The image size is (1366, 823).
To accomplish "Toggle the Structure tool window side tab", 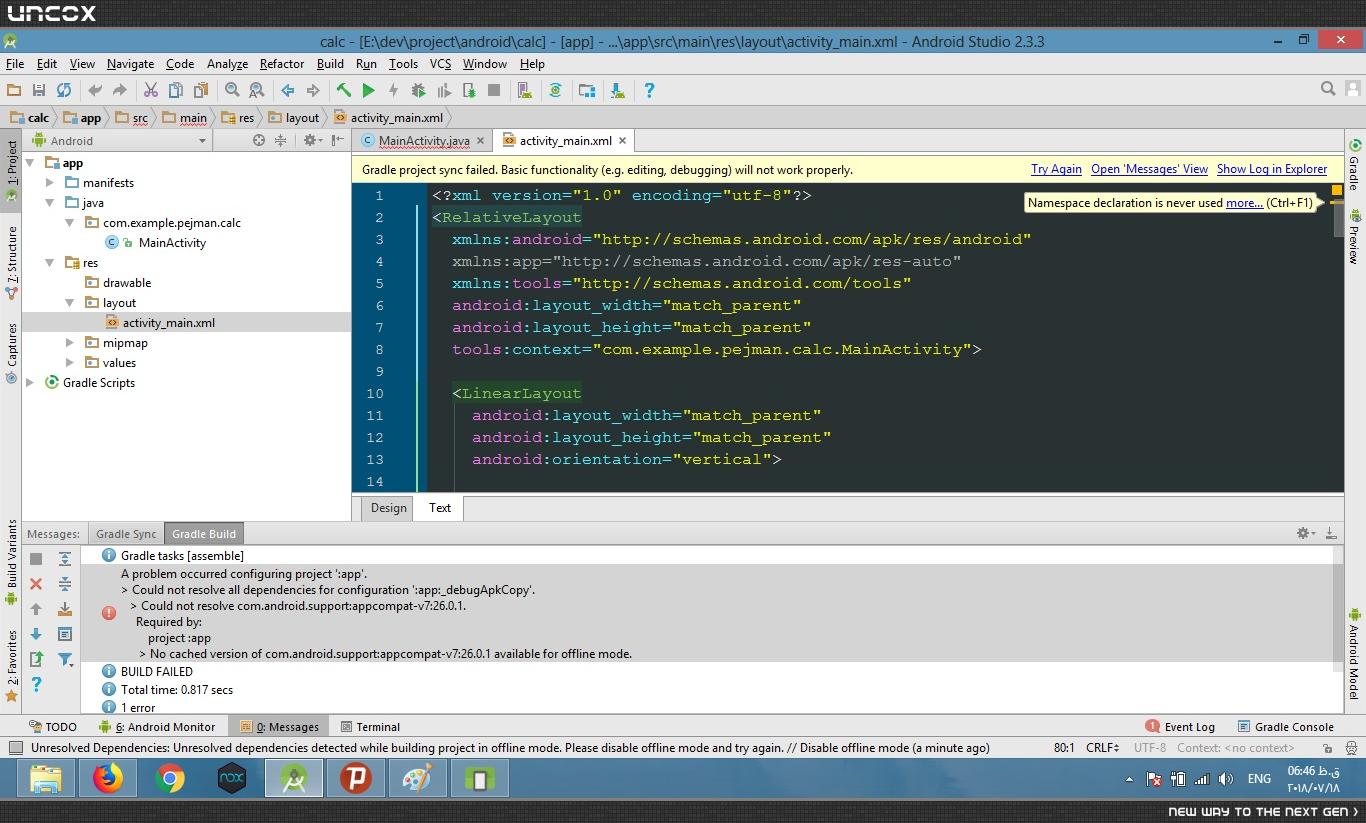I will click(11, 262).
